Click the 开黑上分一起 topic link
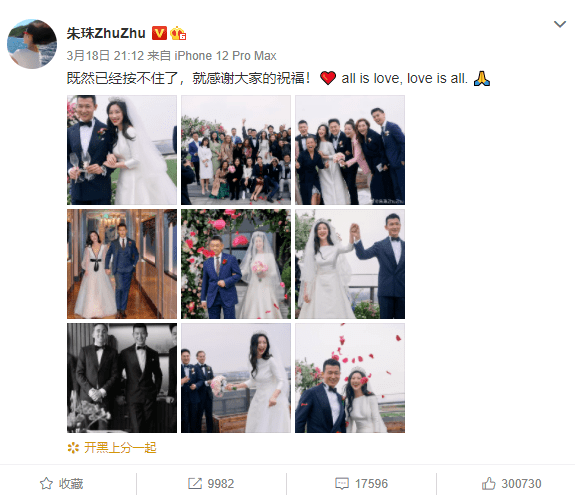The image size is (575, 500). point(120,448)
